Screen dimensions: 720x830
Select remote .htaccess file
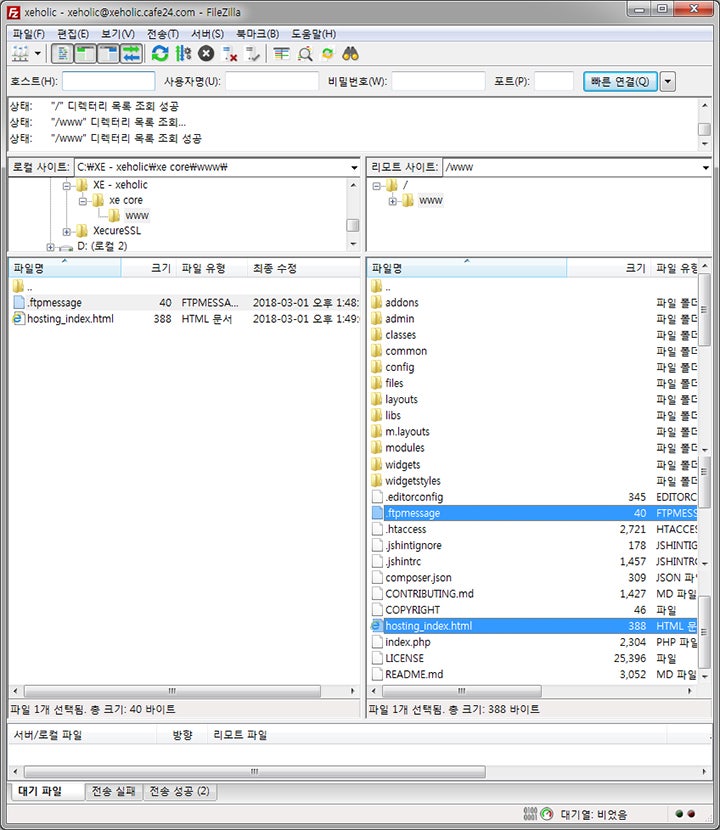[533, 529]
